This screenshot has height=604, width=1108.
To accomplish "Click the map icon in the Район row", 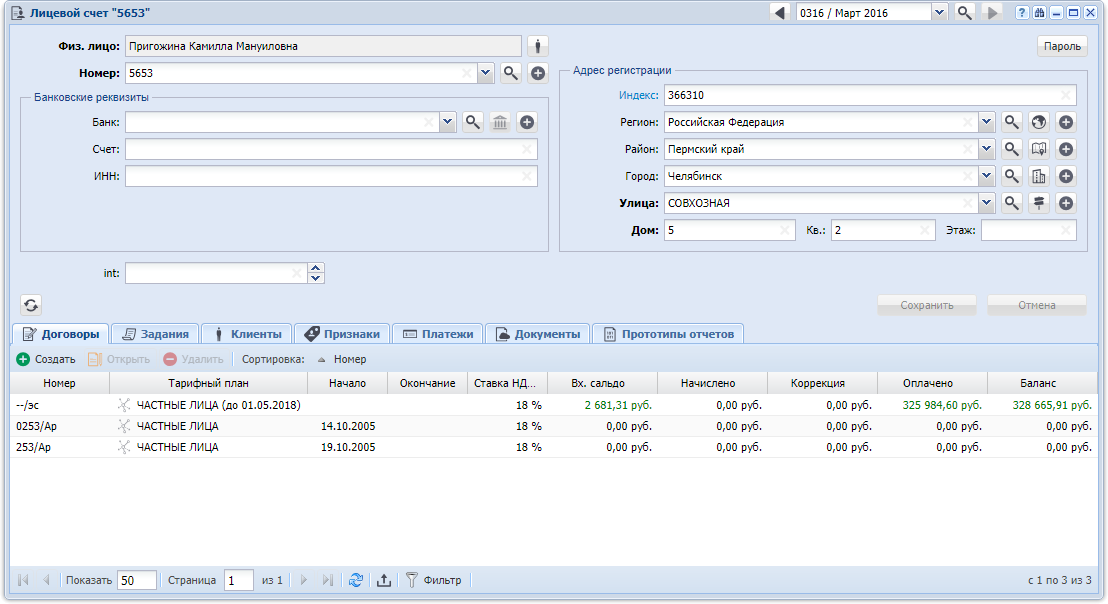I will (x=1039, y=149).
